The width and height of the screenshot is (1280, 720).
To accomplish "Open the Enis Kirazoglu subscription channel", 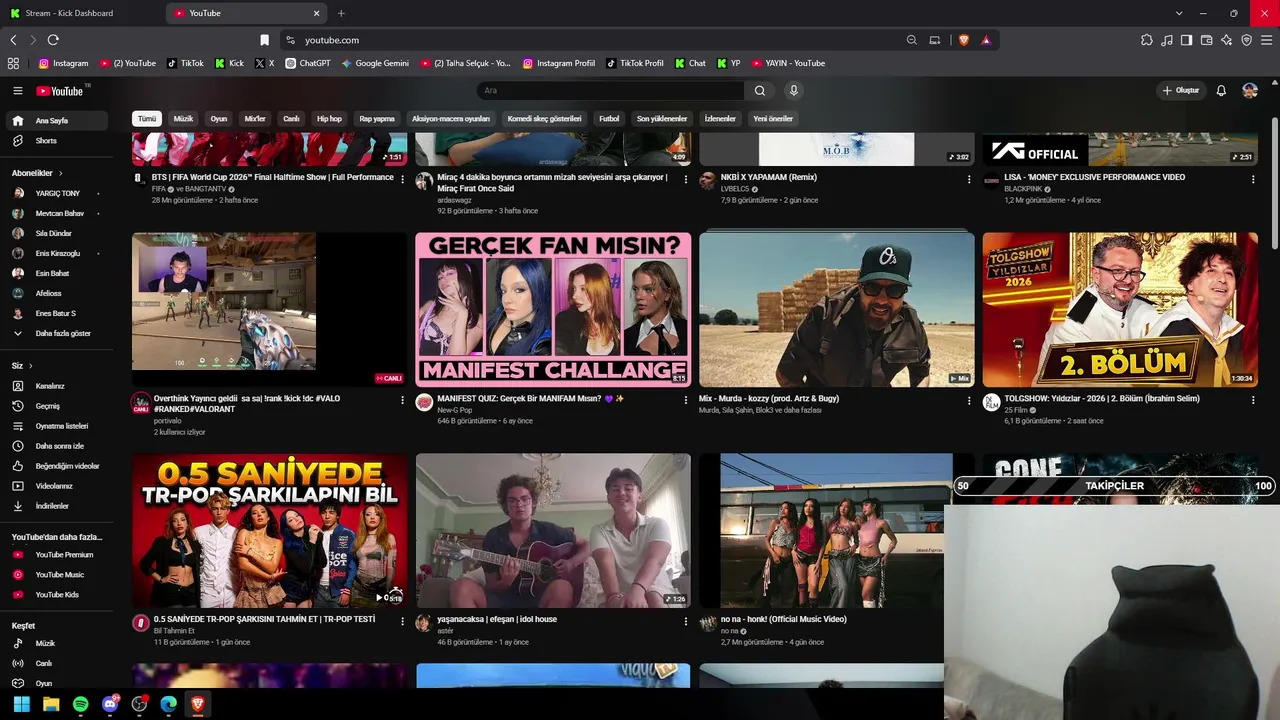I will (x=56, y=253).
